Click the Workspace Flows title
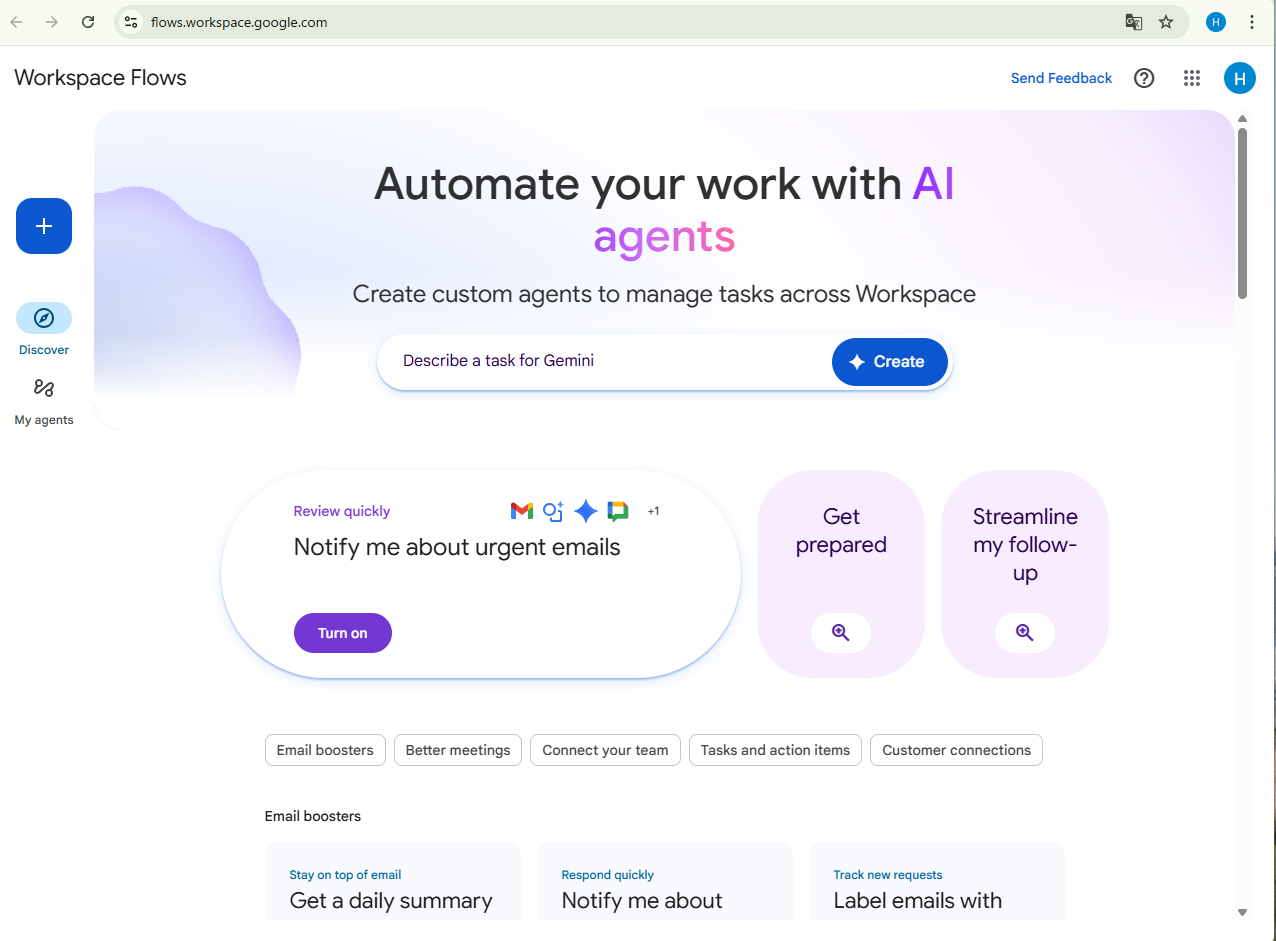The height and width of the screenshot is (941, 1276). click(x=100, y=78)
